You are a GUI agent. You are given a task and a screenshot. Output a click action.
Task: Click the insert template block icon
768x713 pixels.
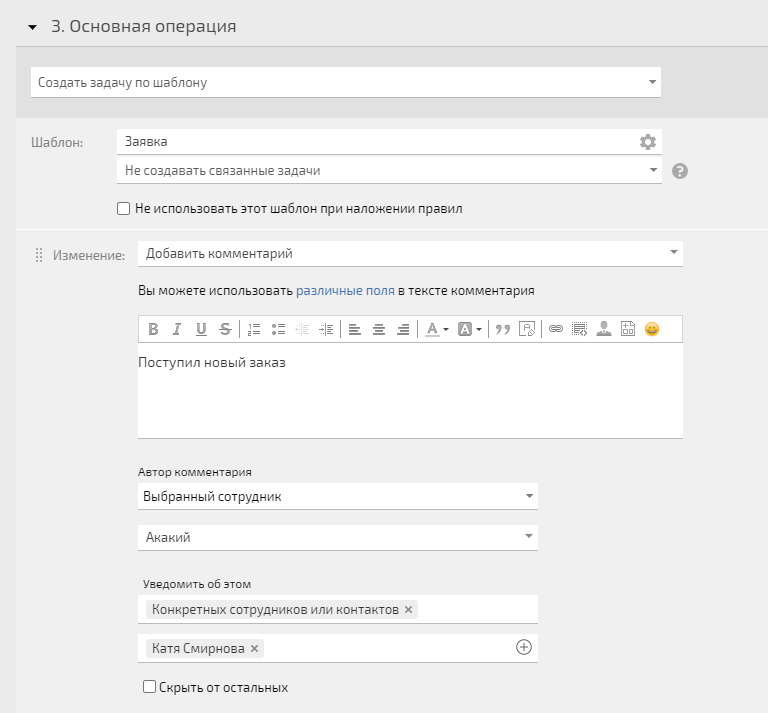(x=628, y=329)
